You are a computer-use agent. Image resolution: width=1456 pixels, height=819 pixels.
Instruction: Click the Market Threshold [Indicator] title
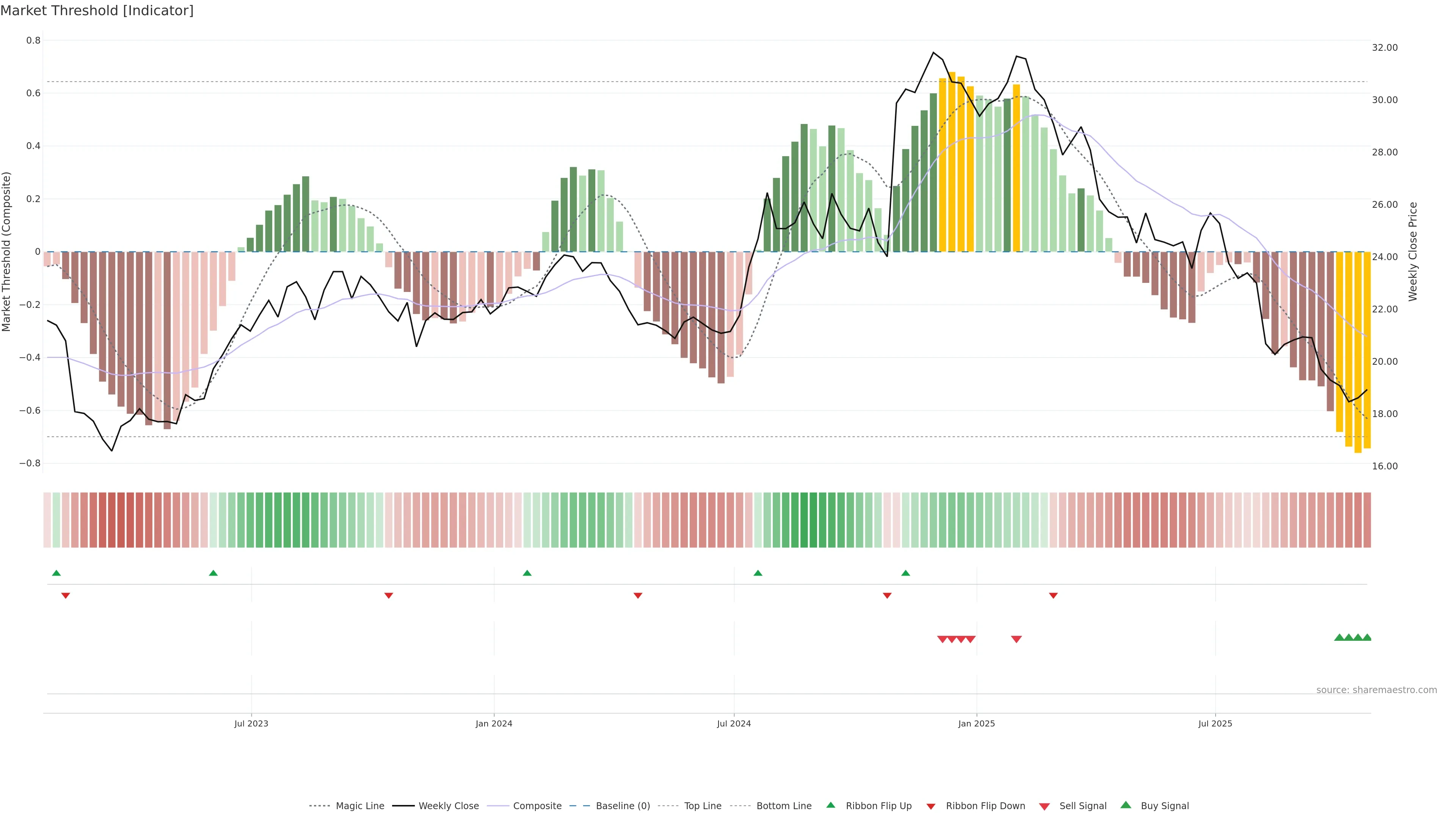click(97, 11)
